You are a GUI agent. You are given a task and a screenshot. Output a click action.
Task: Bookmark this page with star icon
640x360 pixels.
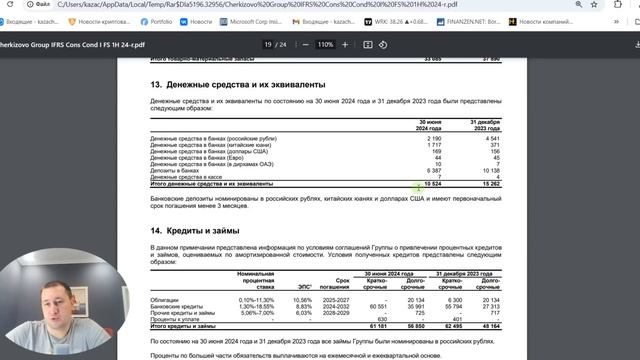(594, 4)
